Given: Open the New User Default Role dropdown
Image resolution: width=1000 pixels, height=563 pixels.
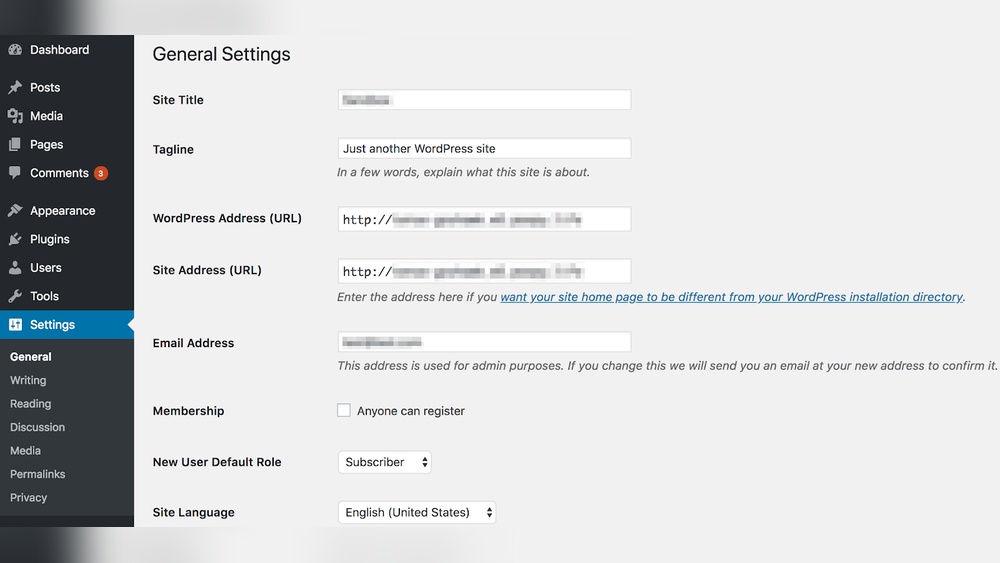Looking at the screenshot, I should tap(385, 462).
